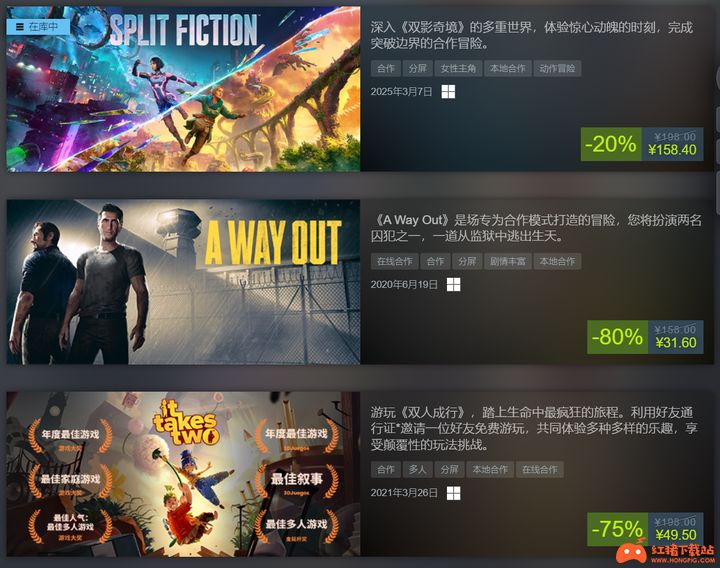Click the 《A Way Out》 description text
This screenshot has width=720, height=568.
point(536,228)
